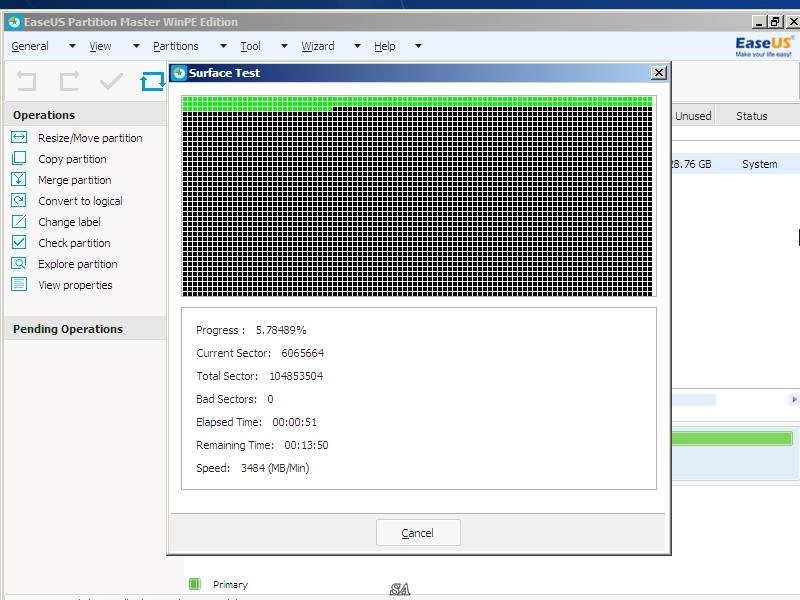Click the Convert to logical icon
This screenshot has width=800, height=600.
pyautogui.click(x=19, y=200)
